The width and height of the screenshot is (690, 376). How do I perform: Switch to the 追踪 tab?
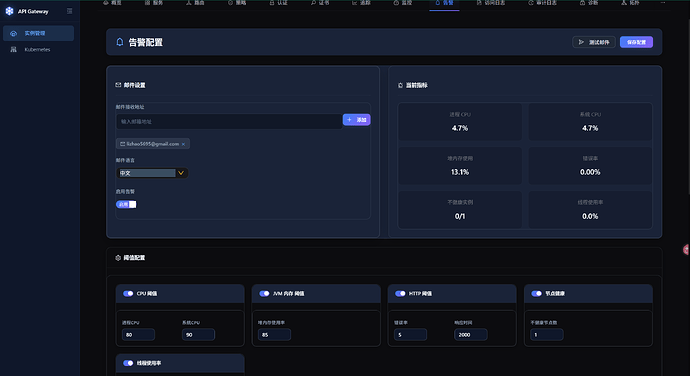click(x=361, y=3)
